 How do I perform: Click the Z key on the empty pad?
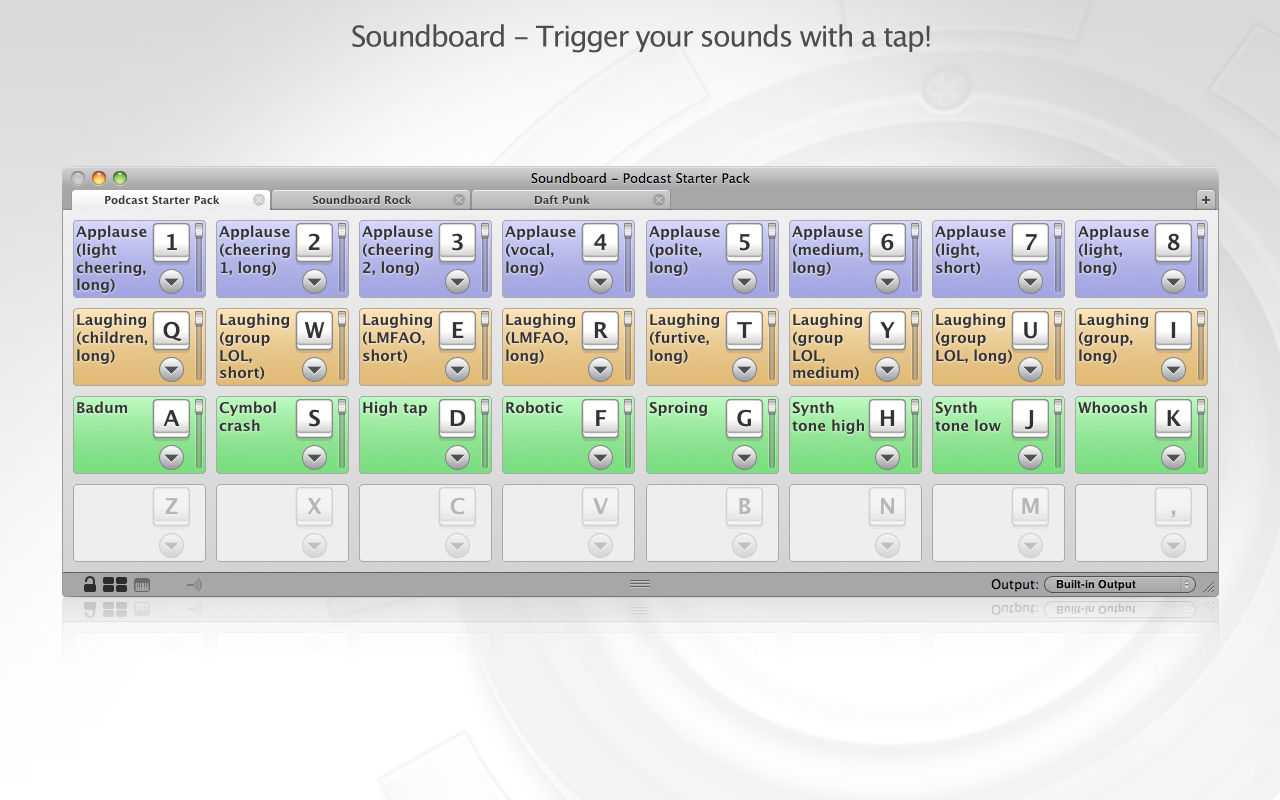[x=171, y=507]
